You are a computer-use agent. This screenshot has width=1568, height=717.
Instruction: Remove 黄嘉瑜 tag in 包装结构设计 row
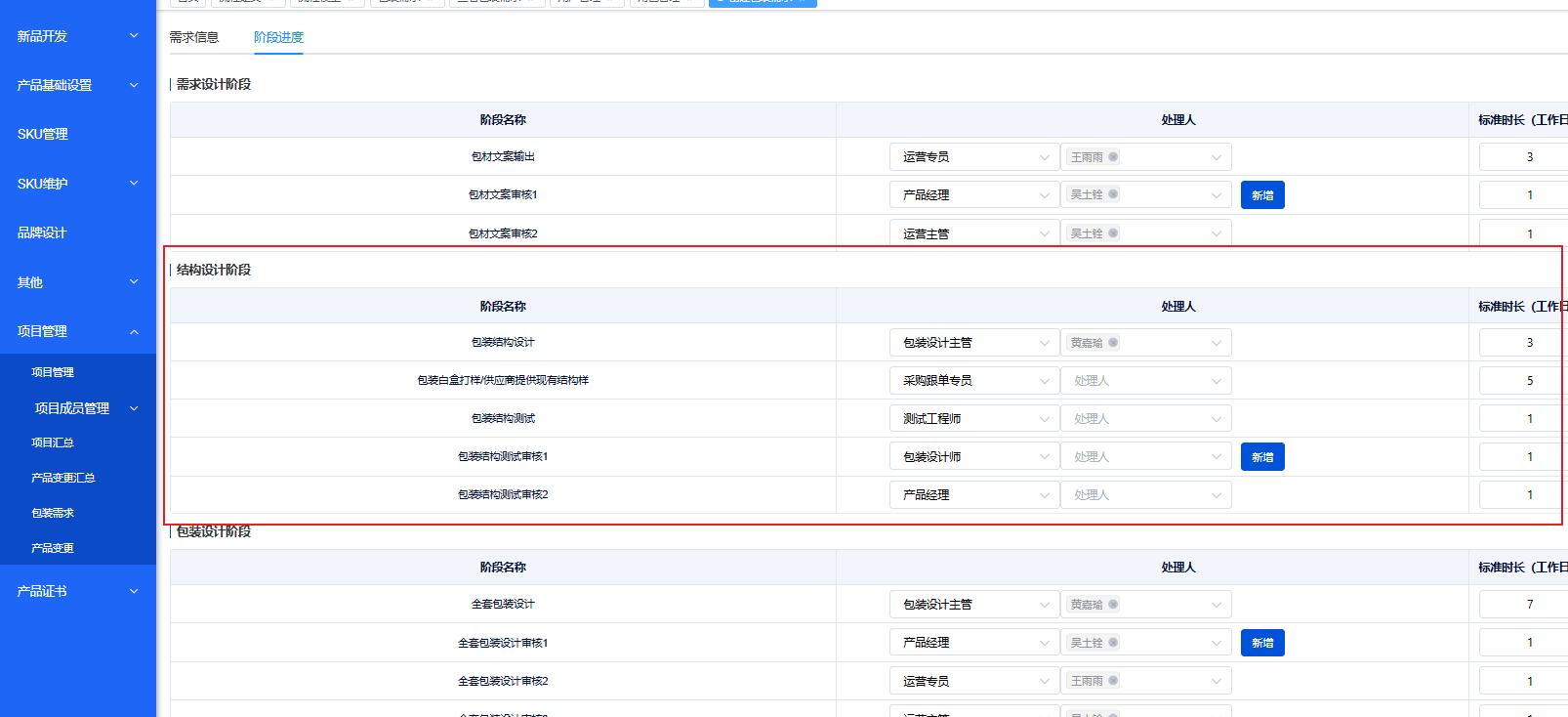pos(1113,343)
